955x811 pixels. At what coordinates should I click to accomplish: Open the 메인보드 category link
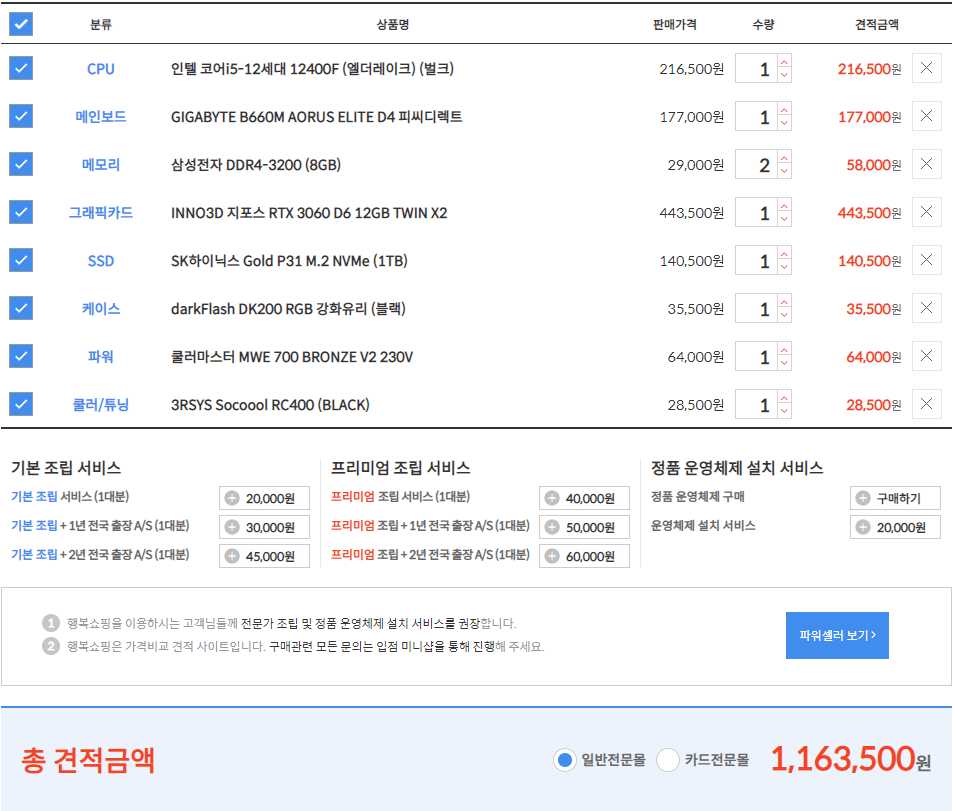tap(100, 116)
